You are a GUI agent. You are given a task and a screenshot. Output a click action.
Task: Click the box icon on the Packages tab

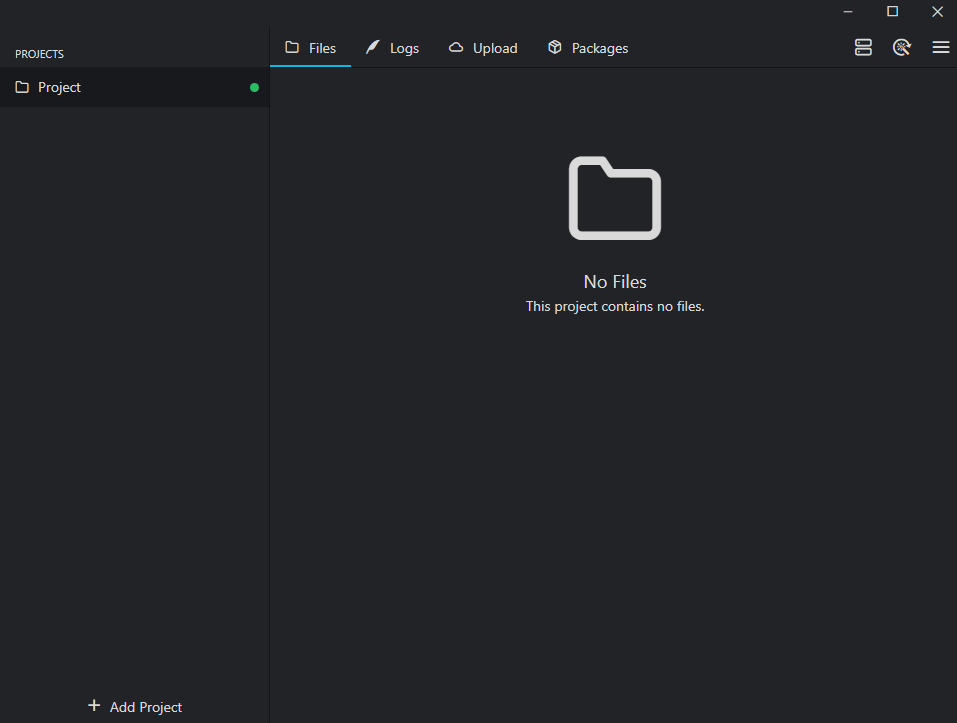pos(555,48)
